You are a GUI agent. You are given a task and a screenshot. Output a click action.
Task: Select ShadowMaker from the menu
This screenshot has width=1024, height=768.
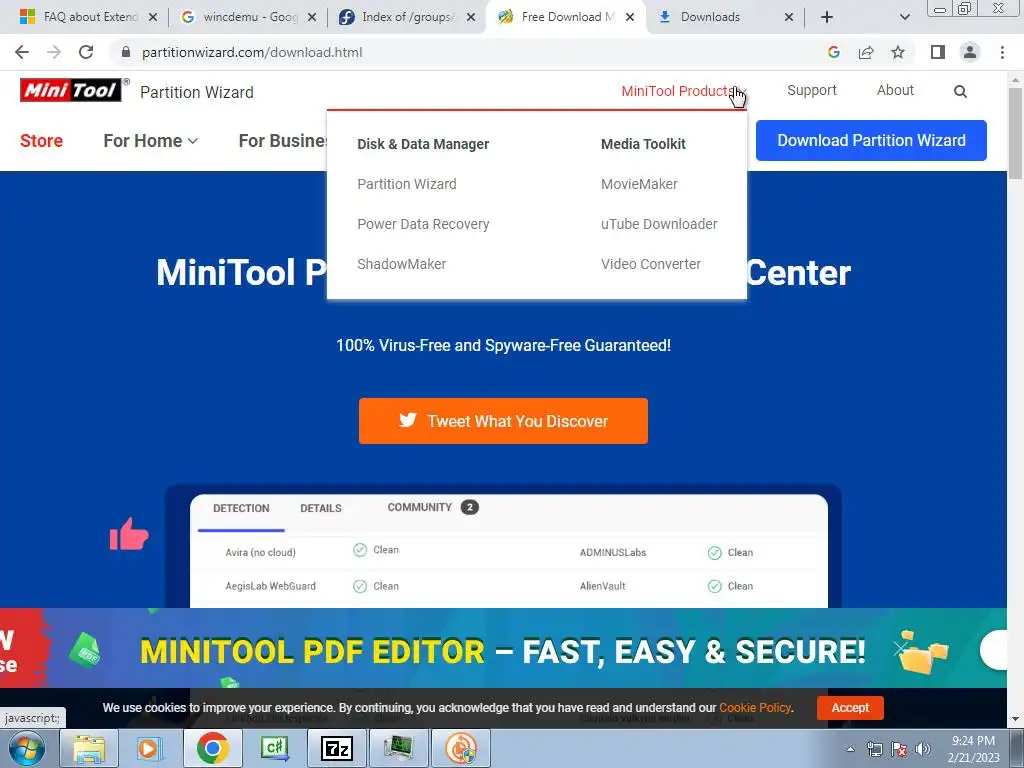coord(402,264)
